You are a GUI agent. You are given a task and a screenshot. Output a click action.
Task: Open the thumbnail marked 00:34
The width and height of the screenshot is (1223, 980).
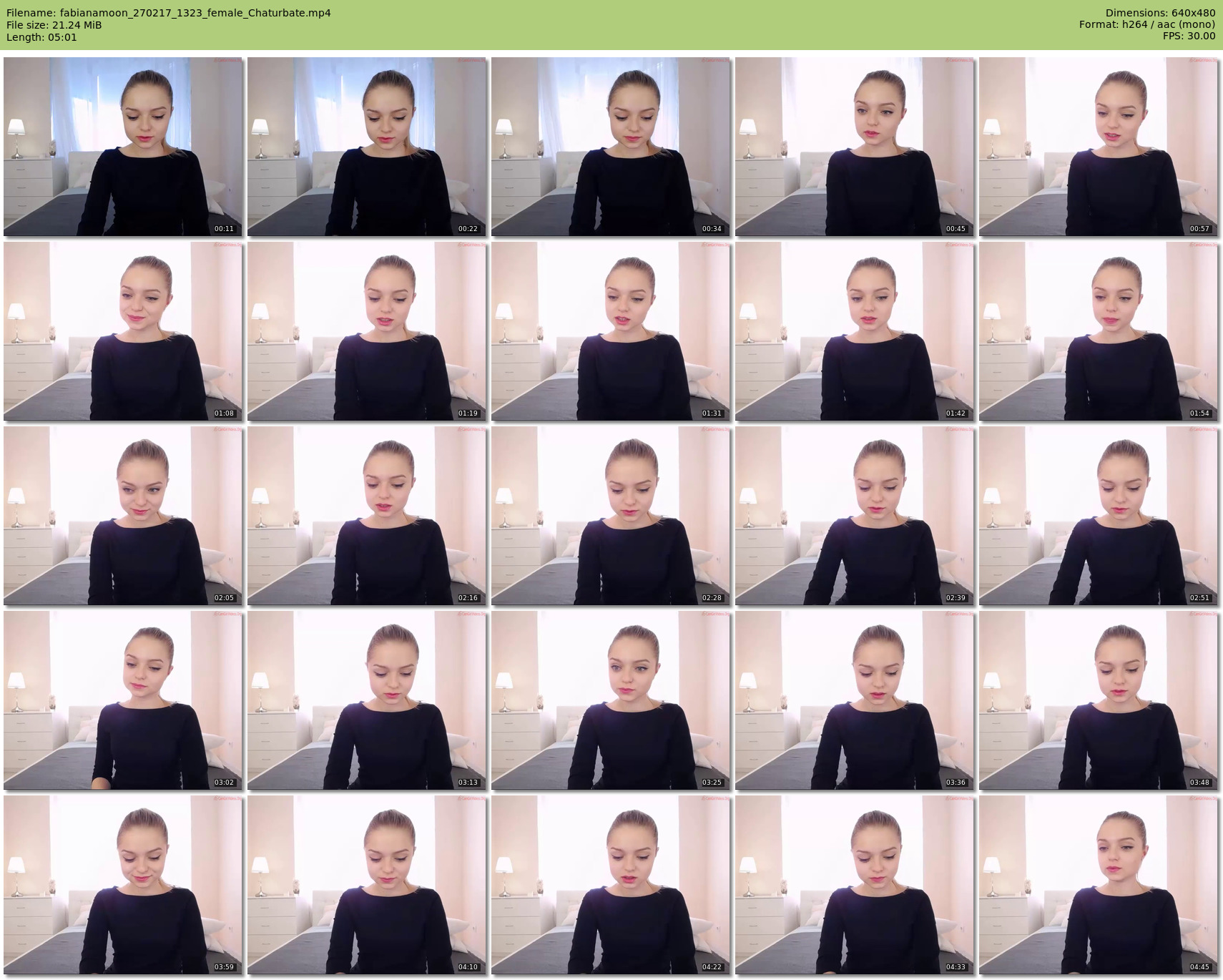tap(611, 147)
